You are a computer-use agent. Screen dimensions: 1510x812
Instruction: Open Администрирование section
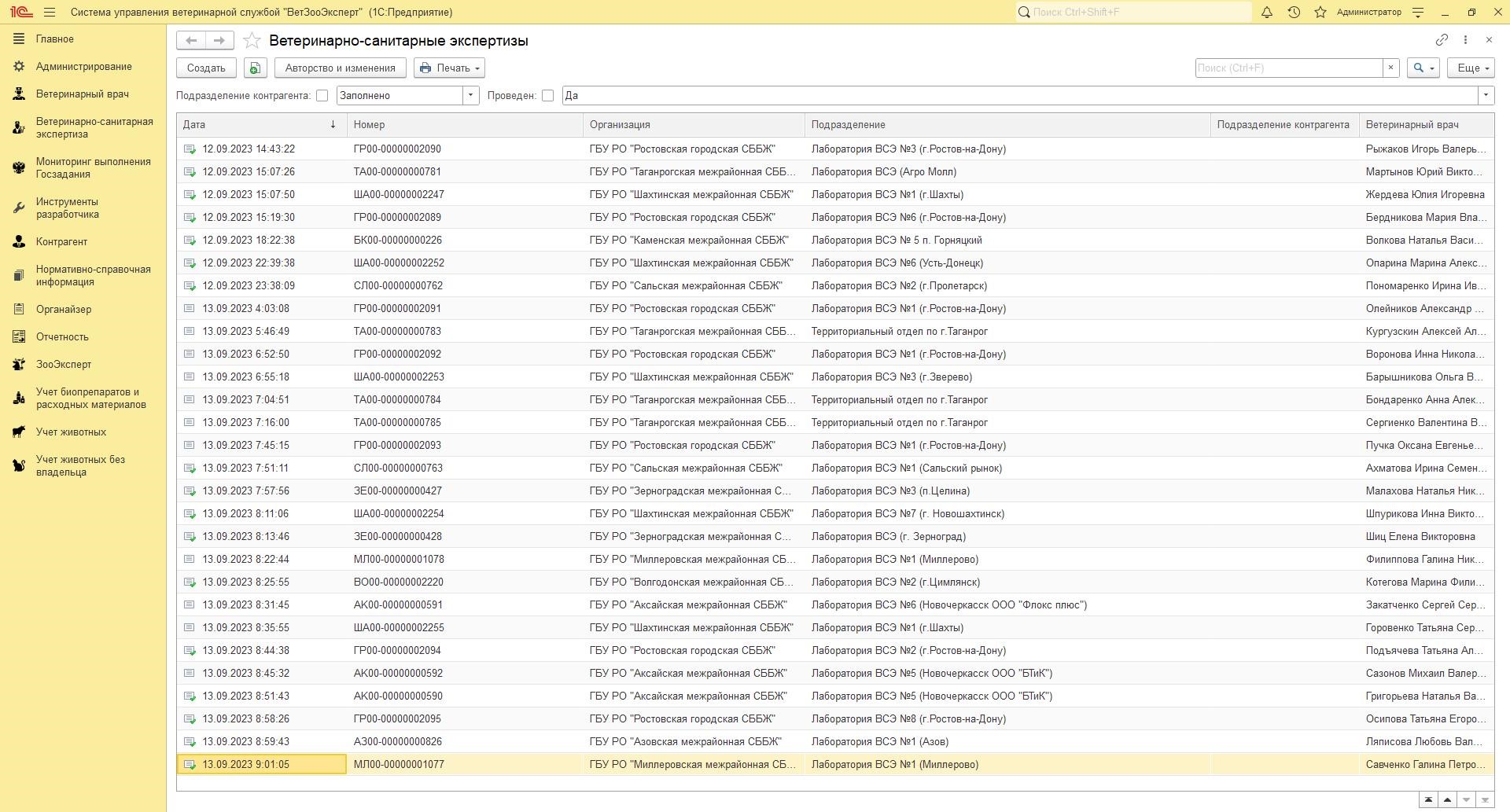83,66
